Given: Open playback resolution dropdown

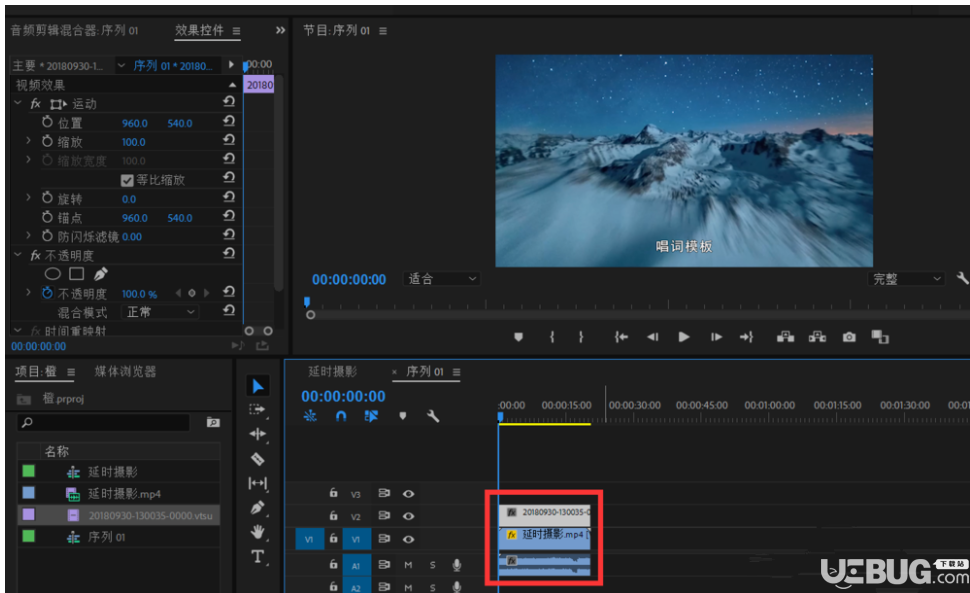Looking at the screenshot, I should [x=906, y=279].
